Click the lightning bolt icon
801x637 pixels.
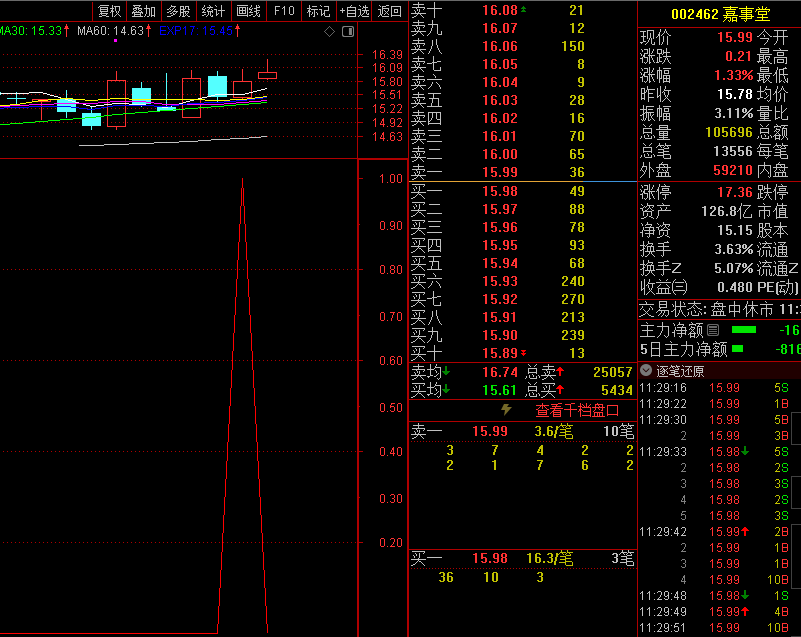(506, 410)
